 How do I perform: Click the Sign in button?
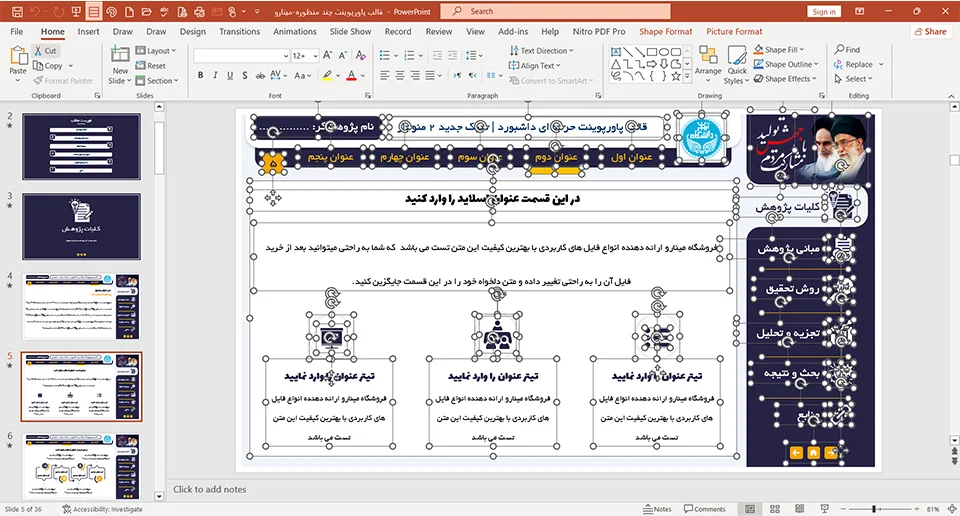click(824, 12)
